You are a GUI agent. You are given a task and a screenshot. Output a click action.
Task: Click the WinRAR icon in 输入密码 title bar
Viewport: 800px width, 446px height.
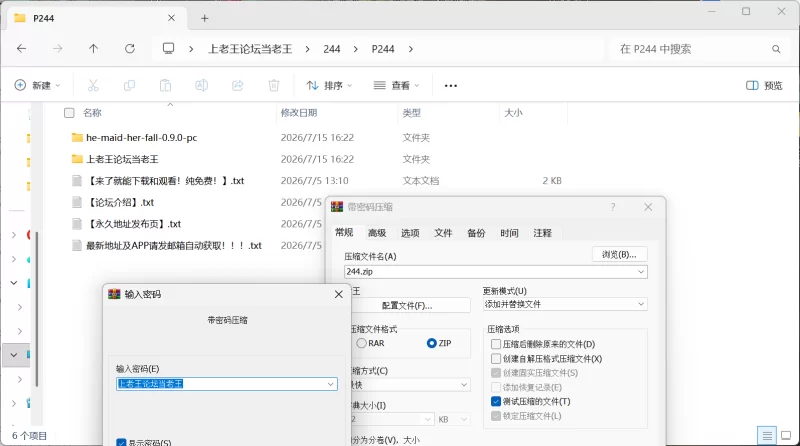tap(114, 294)
